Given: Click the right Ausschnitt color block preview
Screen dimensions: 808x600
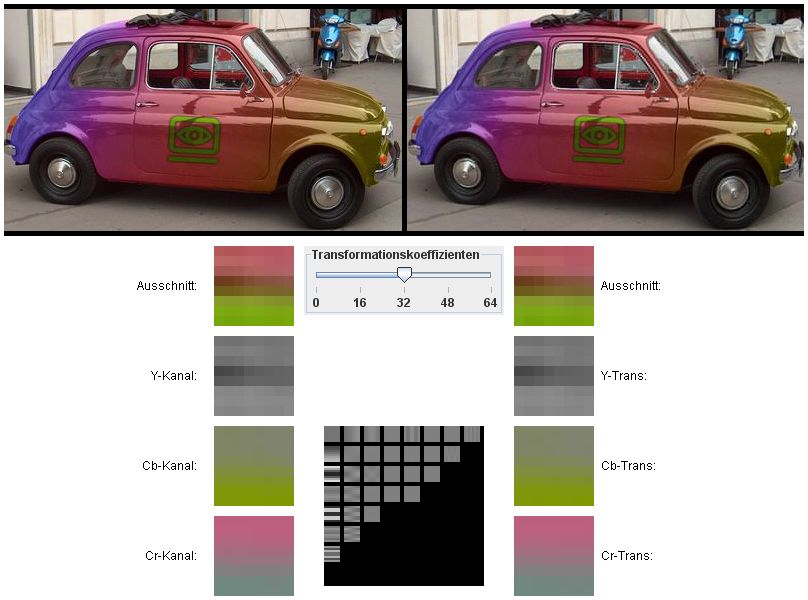Looking at the screenshot, I should (x=554, y=286).
